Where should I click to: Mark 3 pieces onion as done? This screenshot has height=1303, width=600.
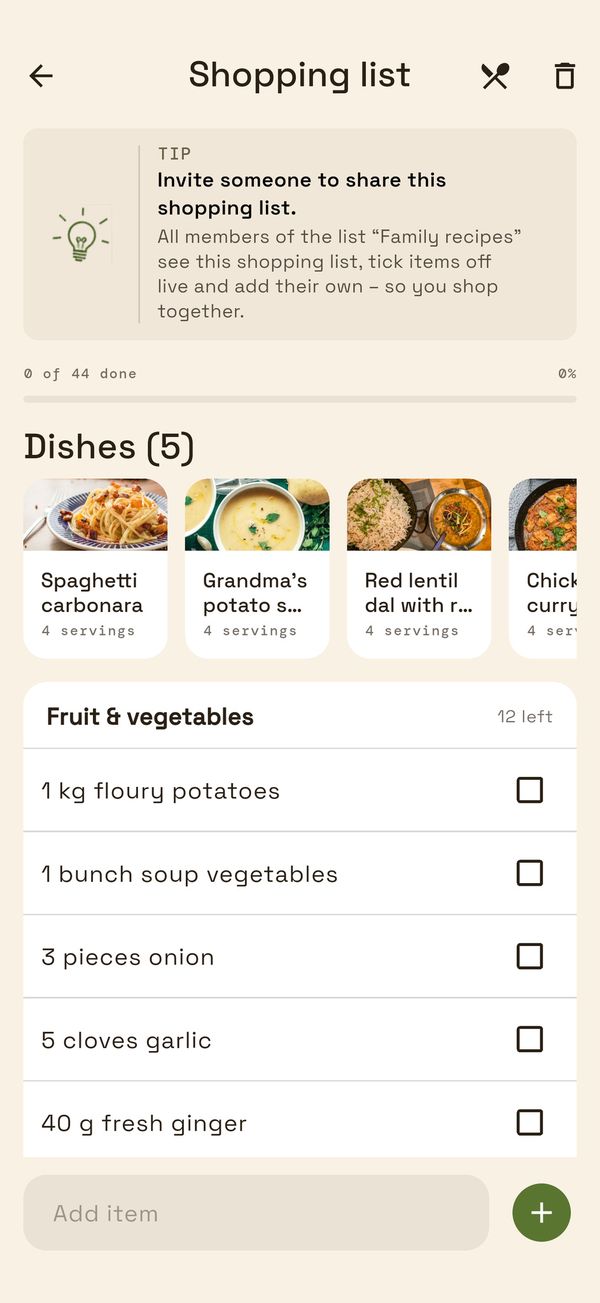(x=530, y=956)
